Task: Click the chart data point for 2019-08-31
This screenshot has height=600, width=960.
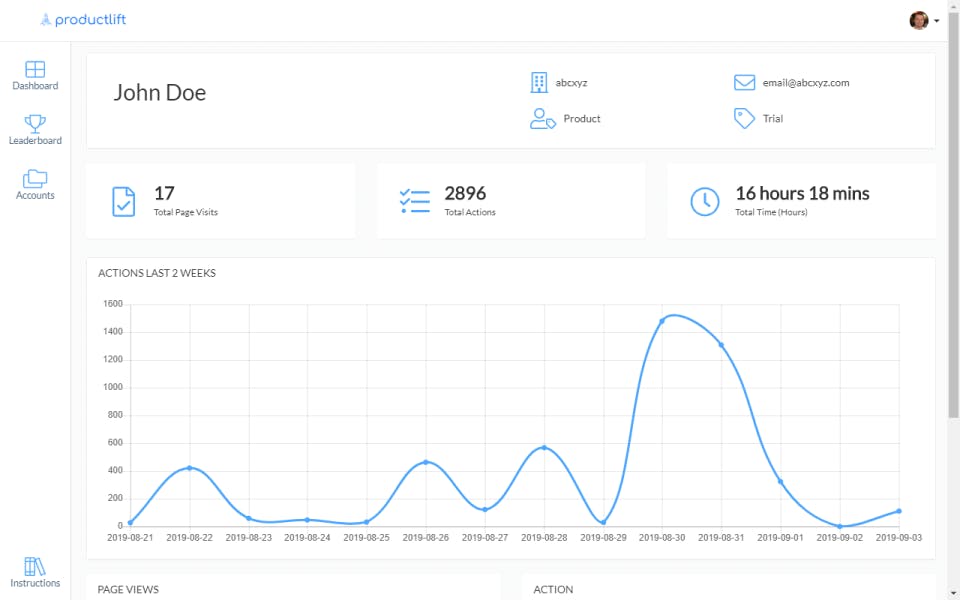Action: click(x=721, y=345)
